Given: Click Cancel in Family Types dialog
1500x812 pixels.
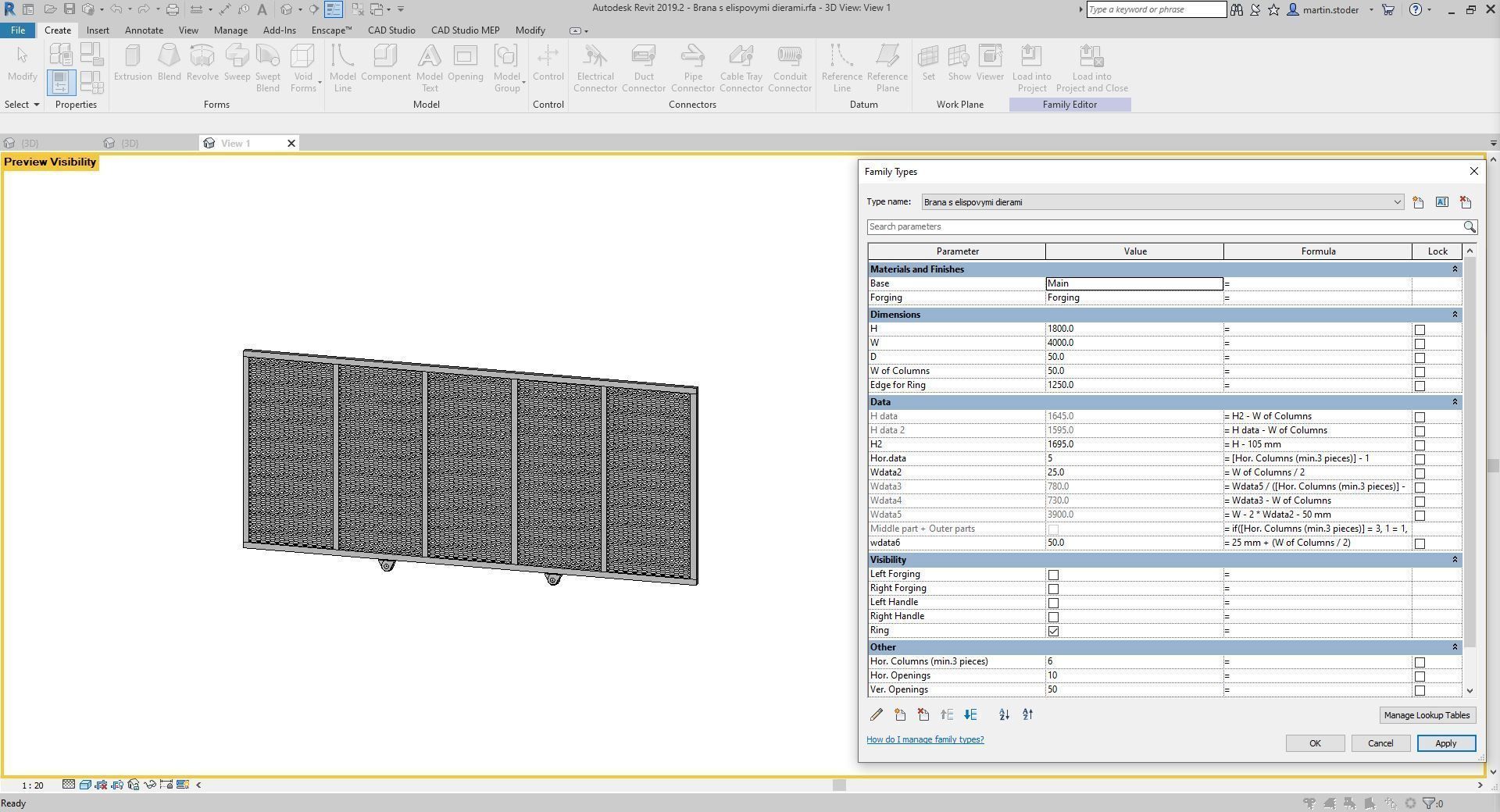Looking at the screenshot, I should pos(1380,743).
